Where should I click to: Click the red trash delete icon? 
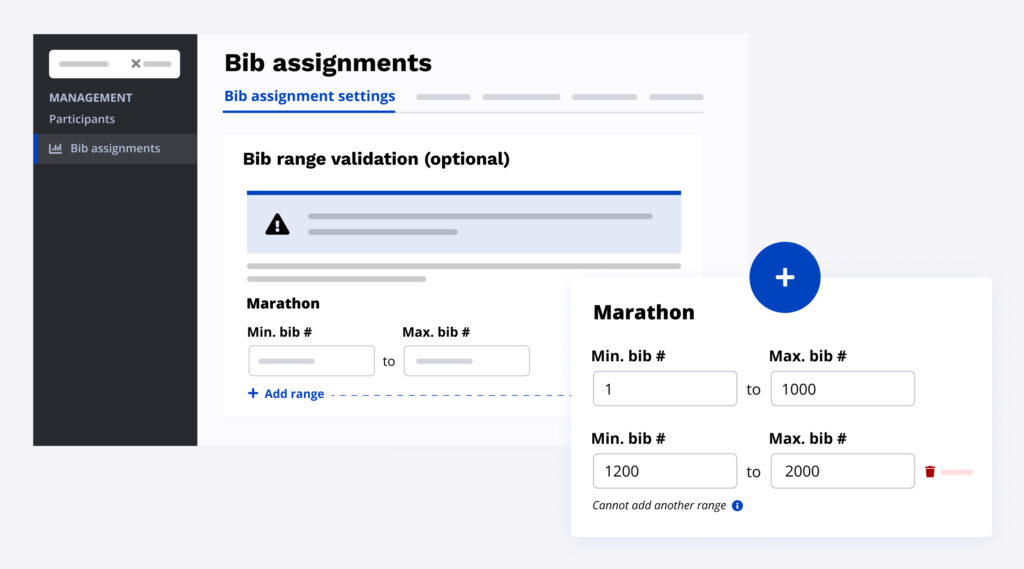(x=930, y=471)
